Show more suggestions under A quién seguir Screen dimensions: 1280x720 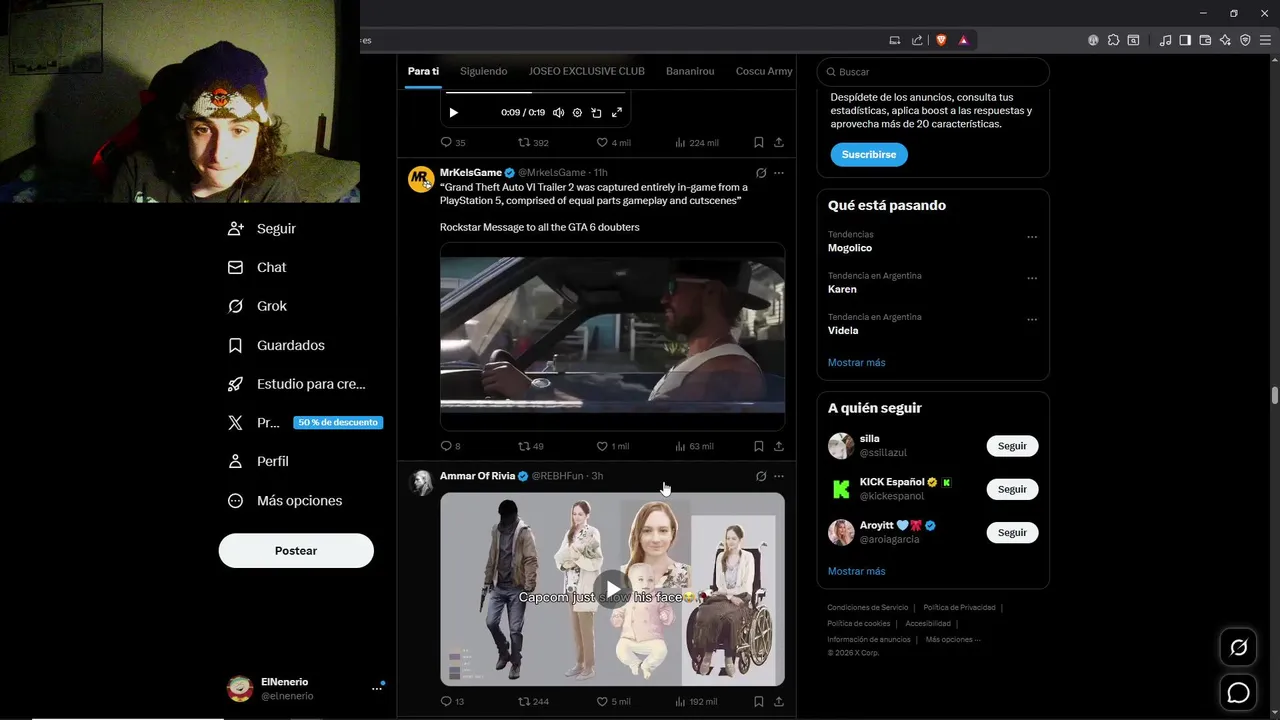coord(856,571)
